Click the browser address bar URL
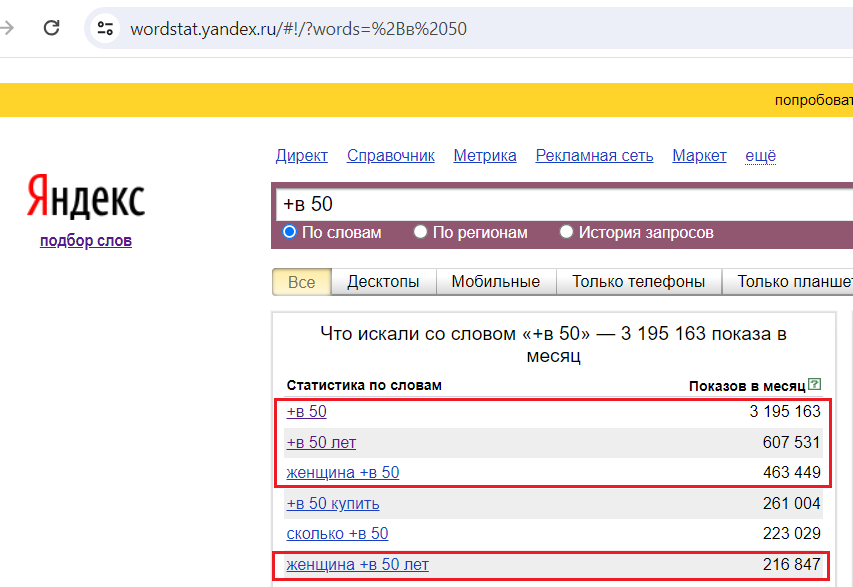 (298, 28)
